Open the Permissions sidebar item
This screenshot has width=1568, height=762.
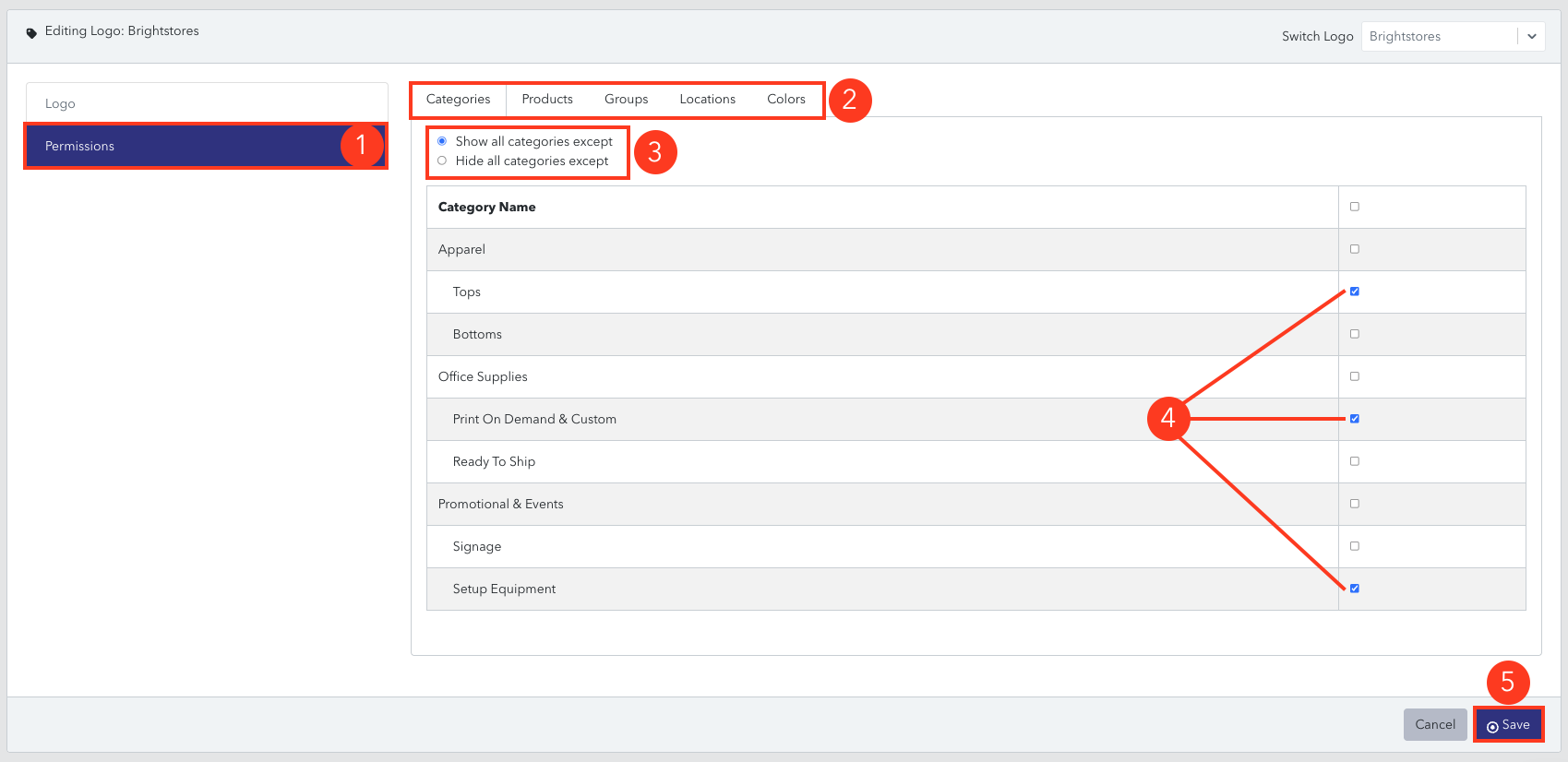point(205,146)
